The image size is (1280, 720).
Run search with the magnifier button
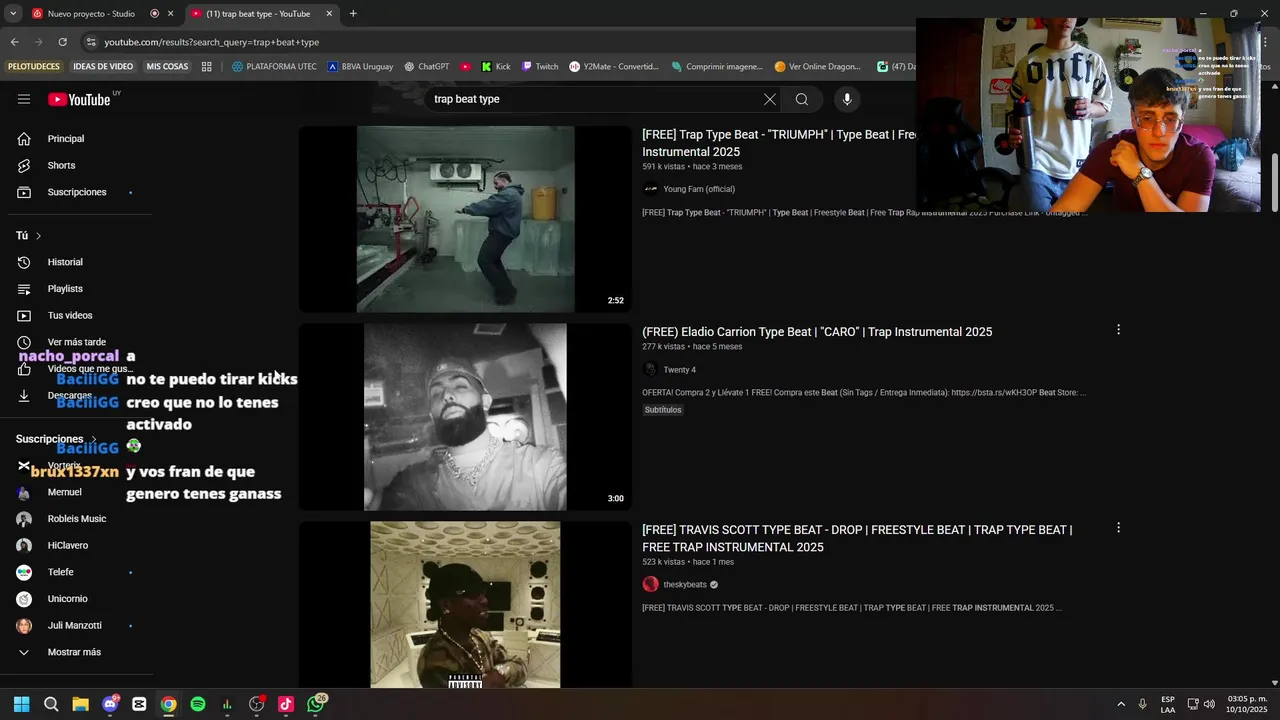click(x=802, y=99)
